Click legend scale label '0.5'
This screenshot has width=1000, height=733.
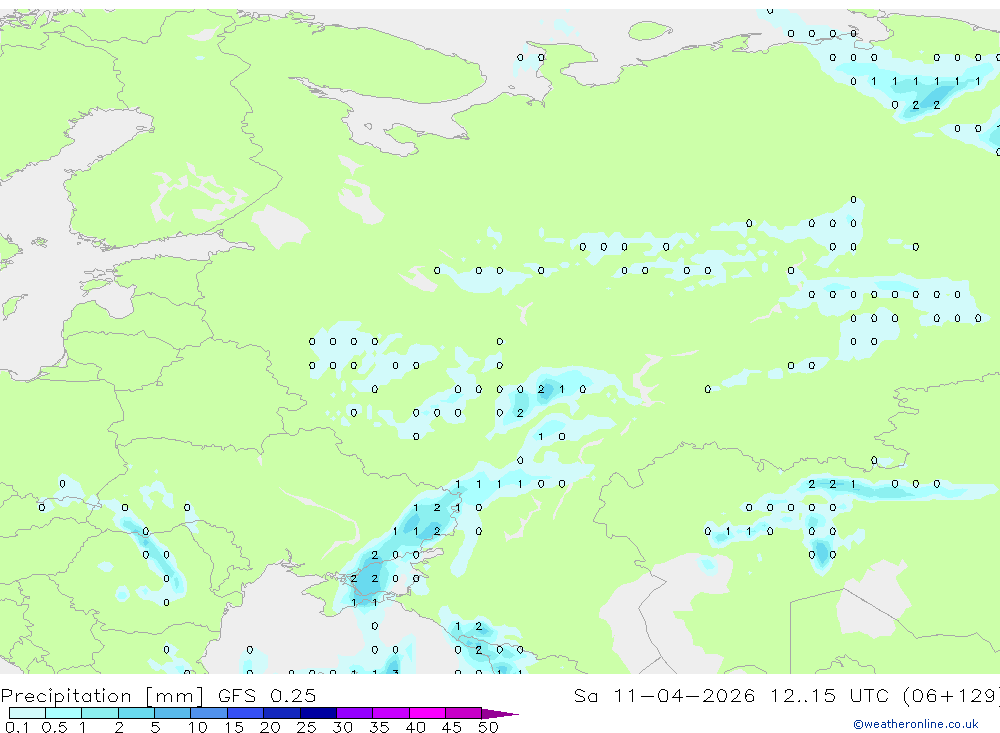(x=54, y=727)
